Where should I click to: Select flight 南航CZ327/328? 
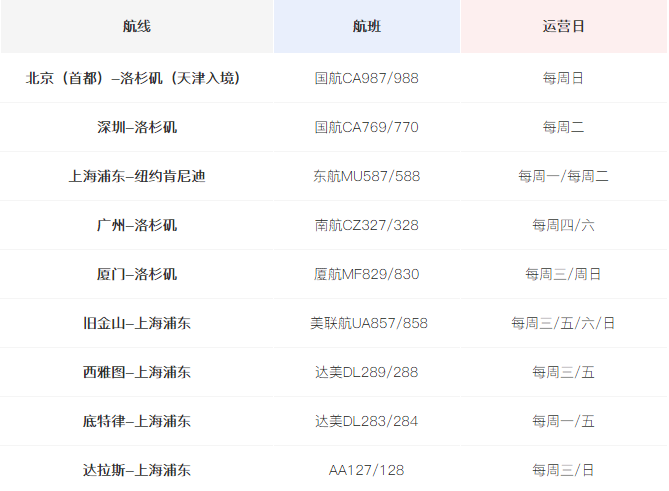(x=366, y=225)
